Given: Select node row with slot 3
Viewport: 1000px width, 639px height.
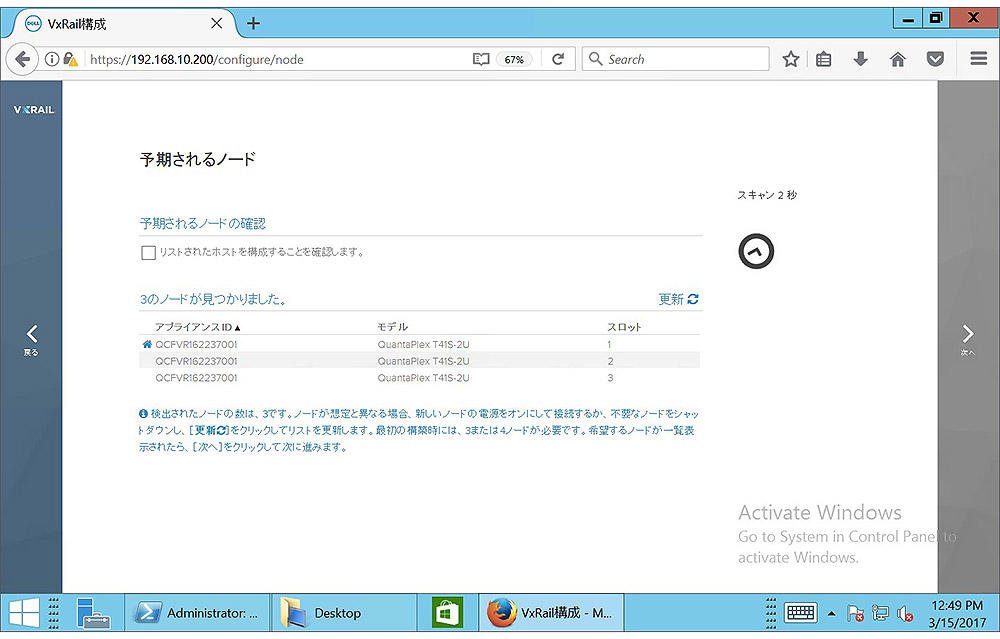Looking at the screenshot, I should pyautogui.click(x=419, y=377).
